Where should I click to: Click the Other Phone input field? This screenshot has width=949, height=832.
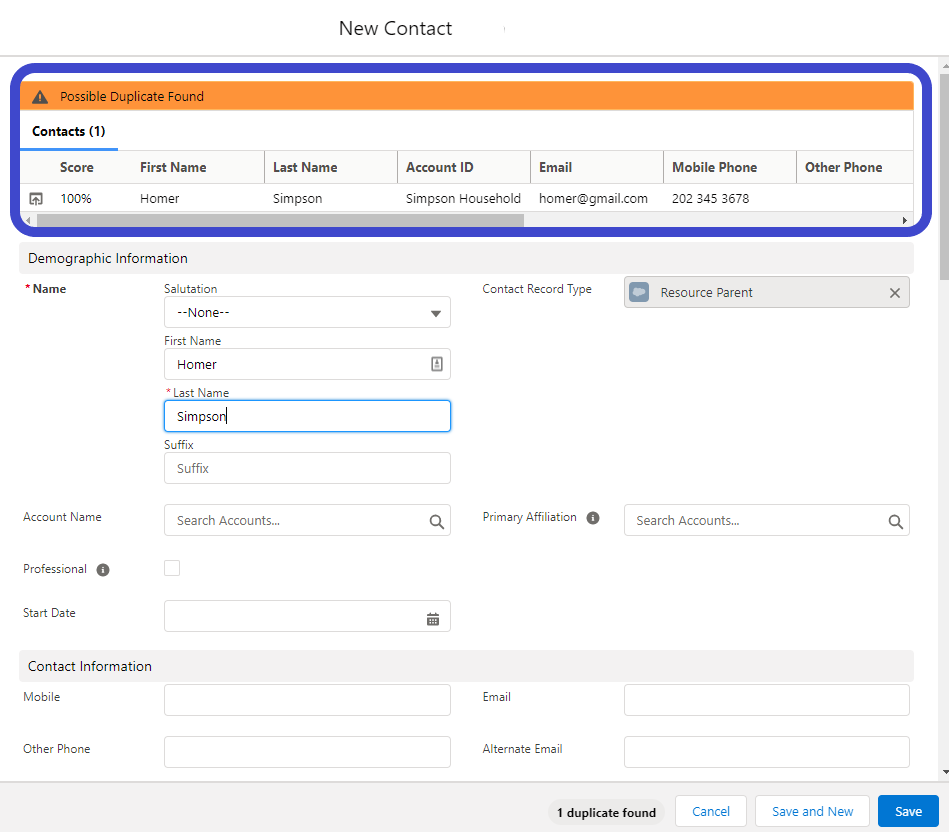click(x=307, y=752)
